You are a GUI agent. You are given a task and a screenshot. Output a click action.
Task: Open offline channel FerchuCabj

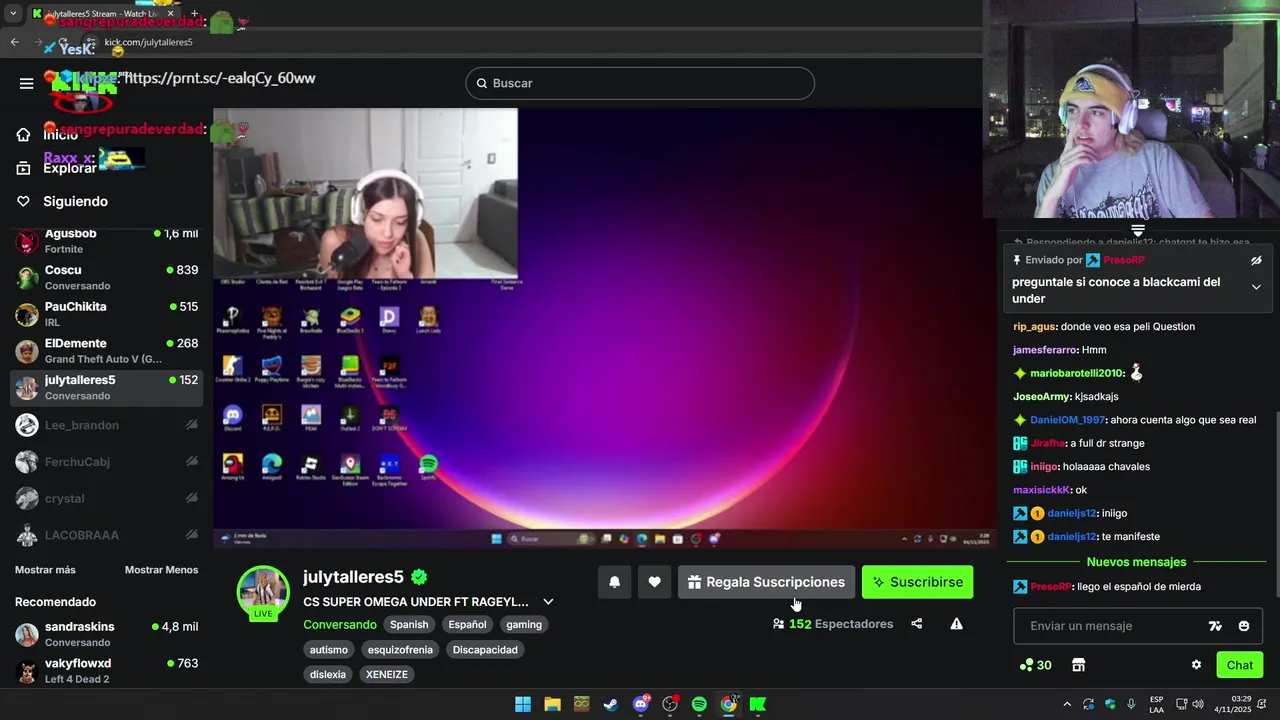(106, 462)
